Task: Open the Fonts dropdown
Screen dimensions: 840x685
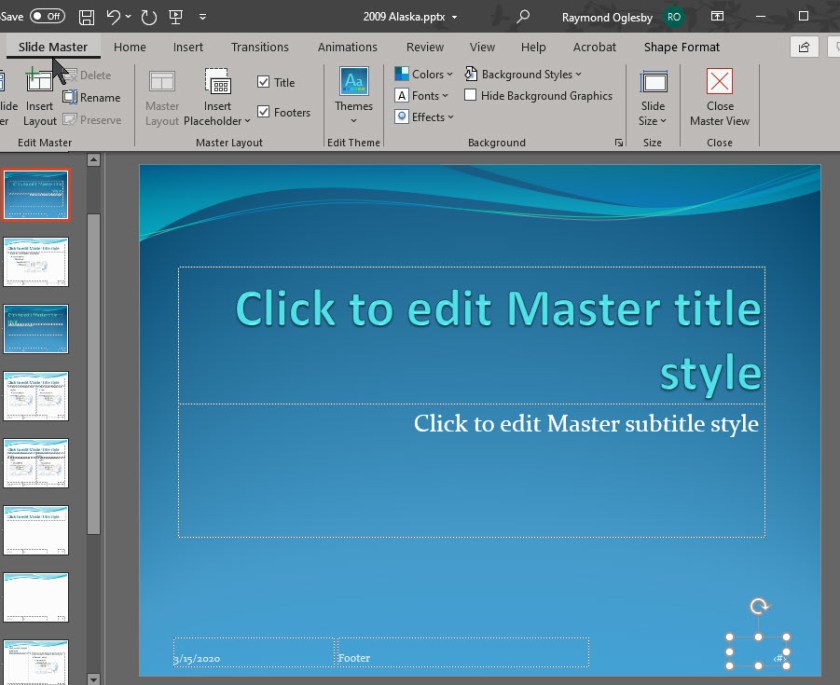Action: tap(420, 95)
